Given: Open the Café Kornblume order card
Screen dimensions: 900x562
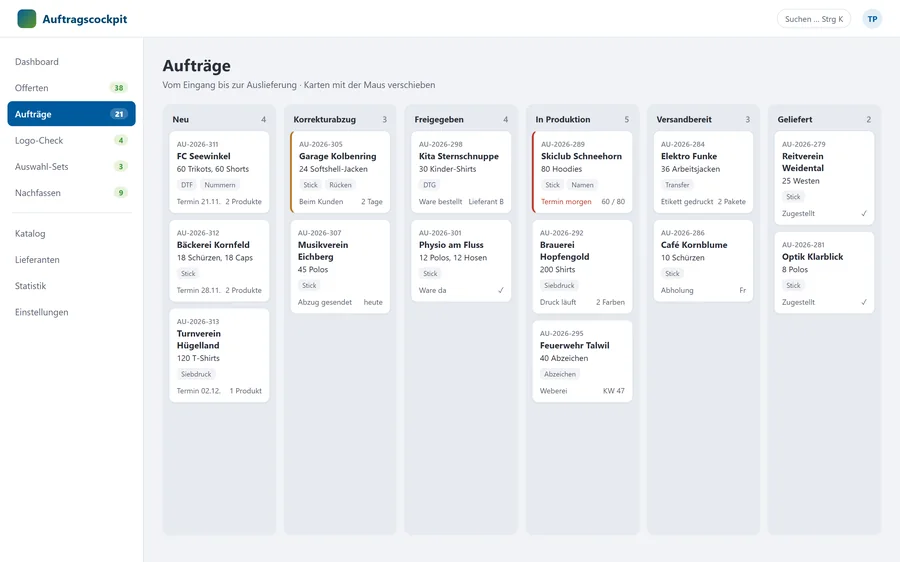Looking at the screenshot, I should click(x=703, y=261).
